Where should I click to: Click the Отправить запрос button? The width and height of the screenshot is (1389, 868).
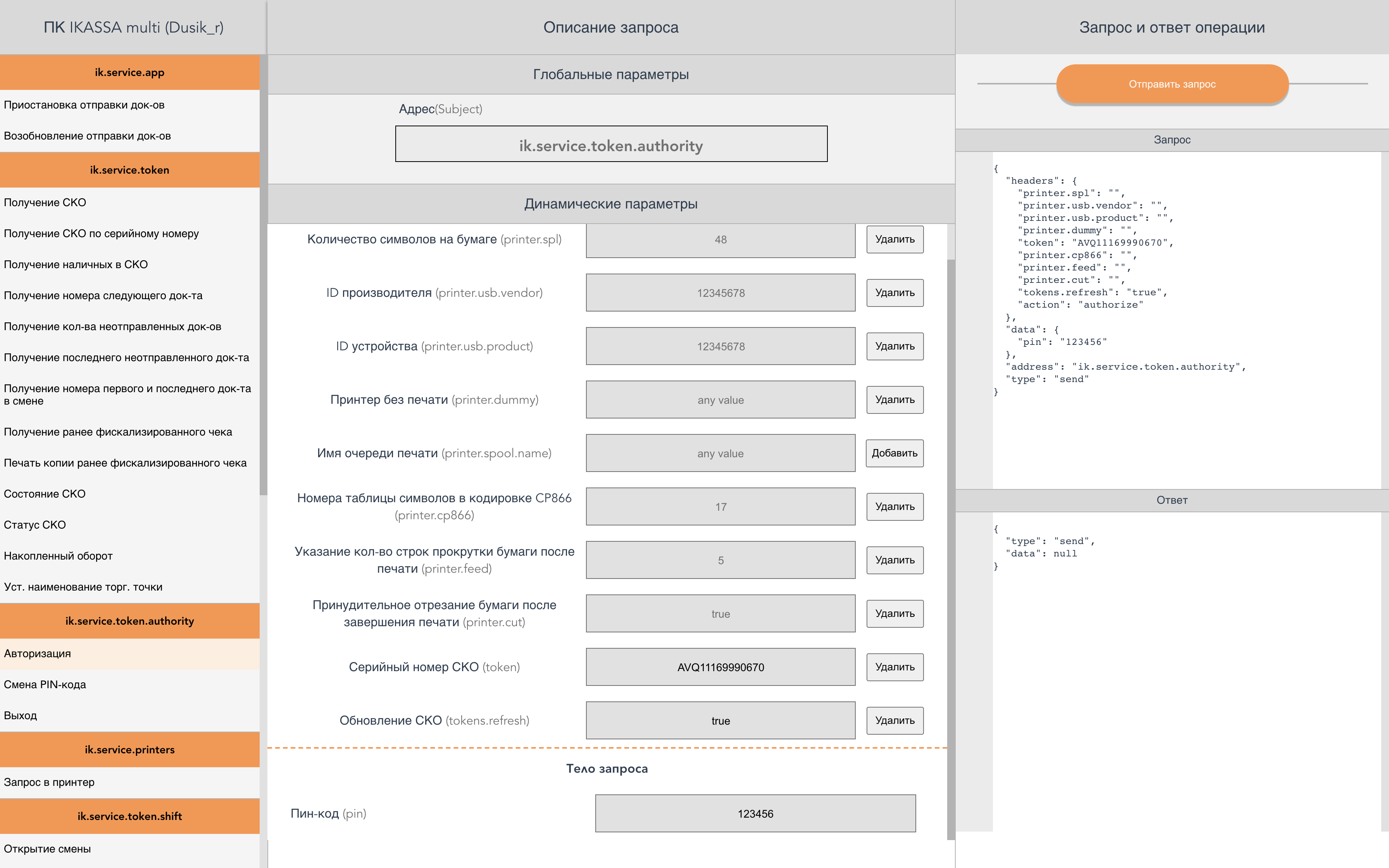pos(1172,84)
